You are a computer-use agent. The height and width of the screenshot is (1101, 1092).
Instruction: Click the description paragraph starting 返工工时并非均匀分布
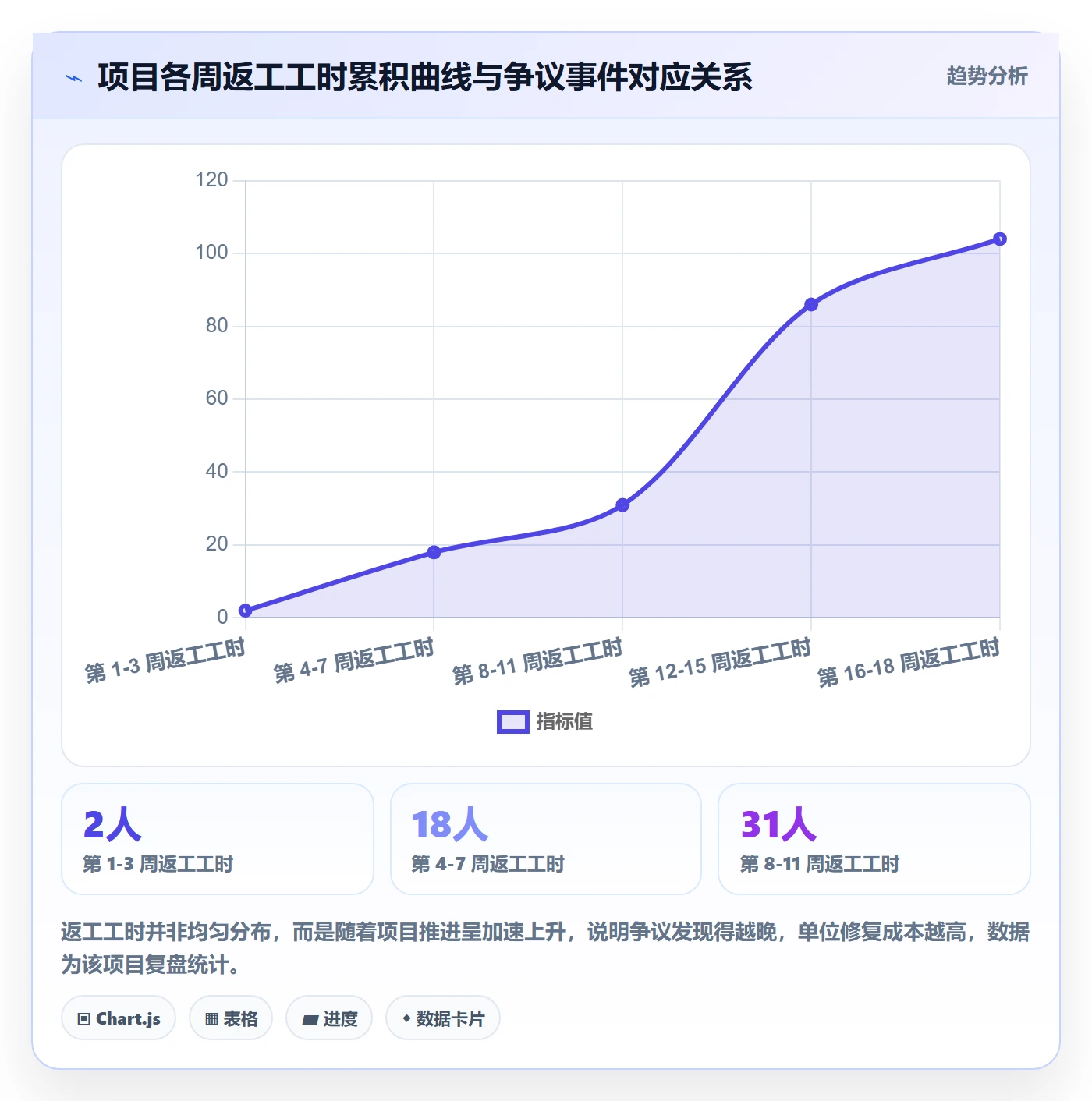(545, 948)
